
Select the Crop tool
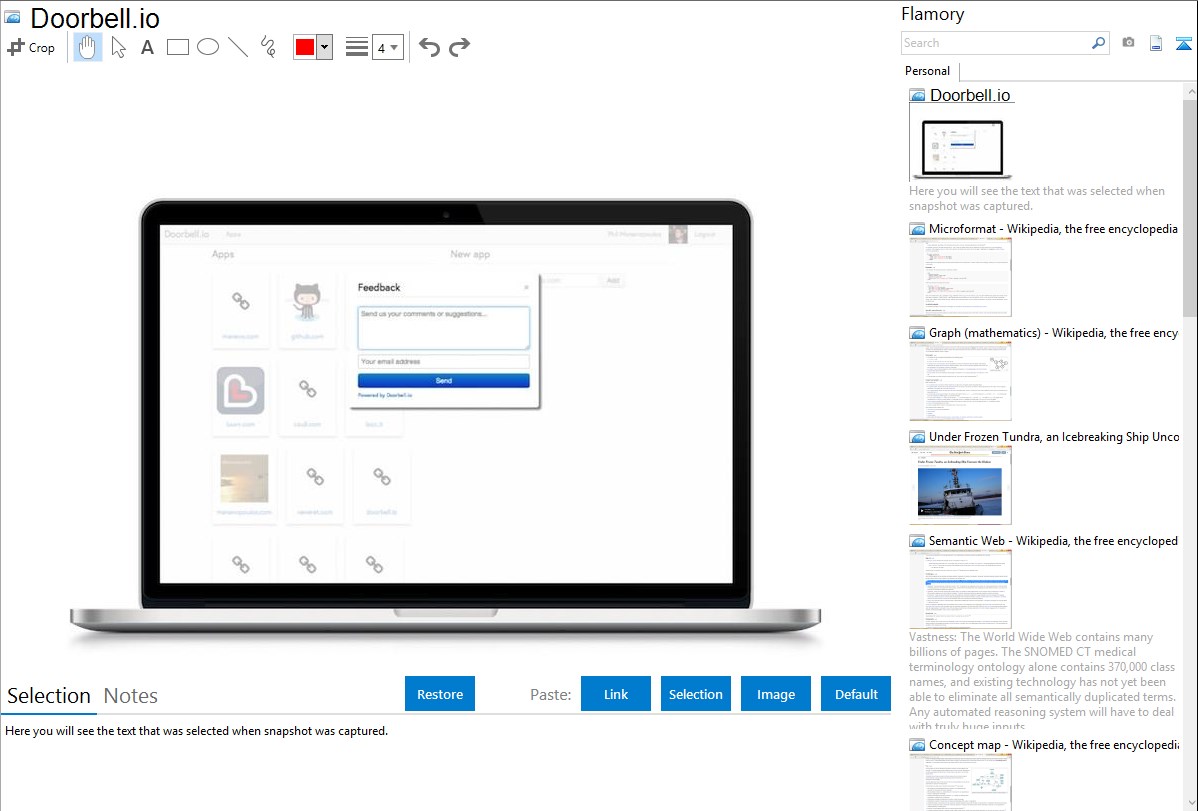click(x=31, y=47)
